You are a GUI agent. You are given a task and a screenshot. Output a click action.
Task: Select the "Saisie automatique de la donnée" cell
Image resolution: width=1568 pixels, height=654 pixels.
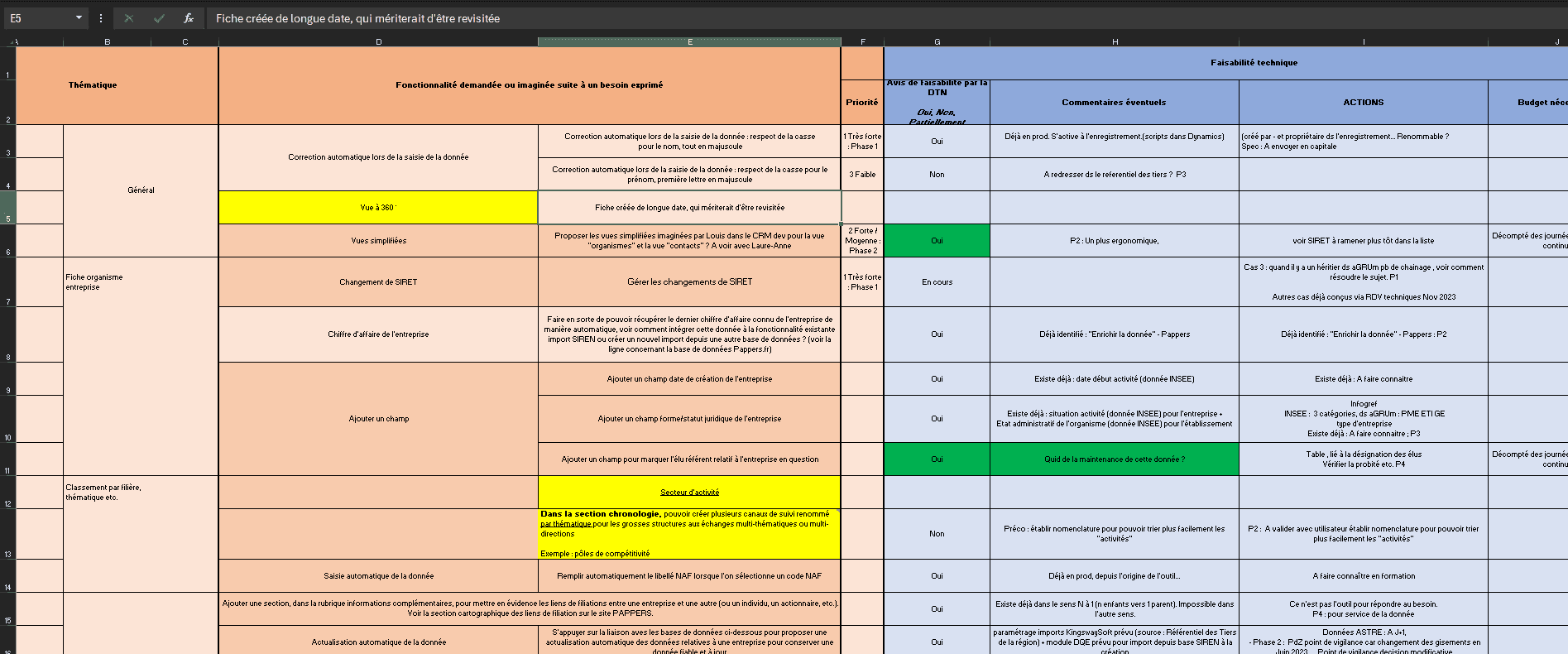click(x=378, y=576)
